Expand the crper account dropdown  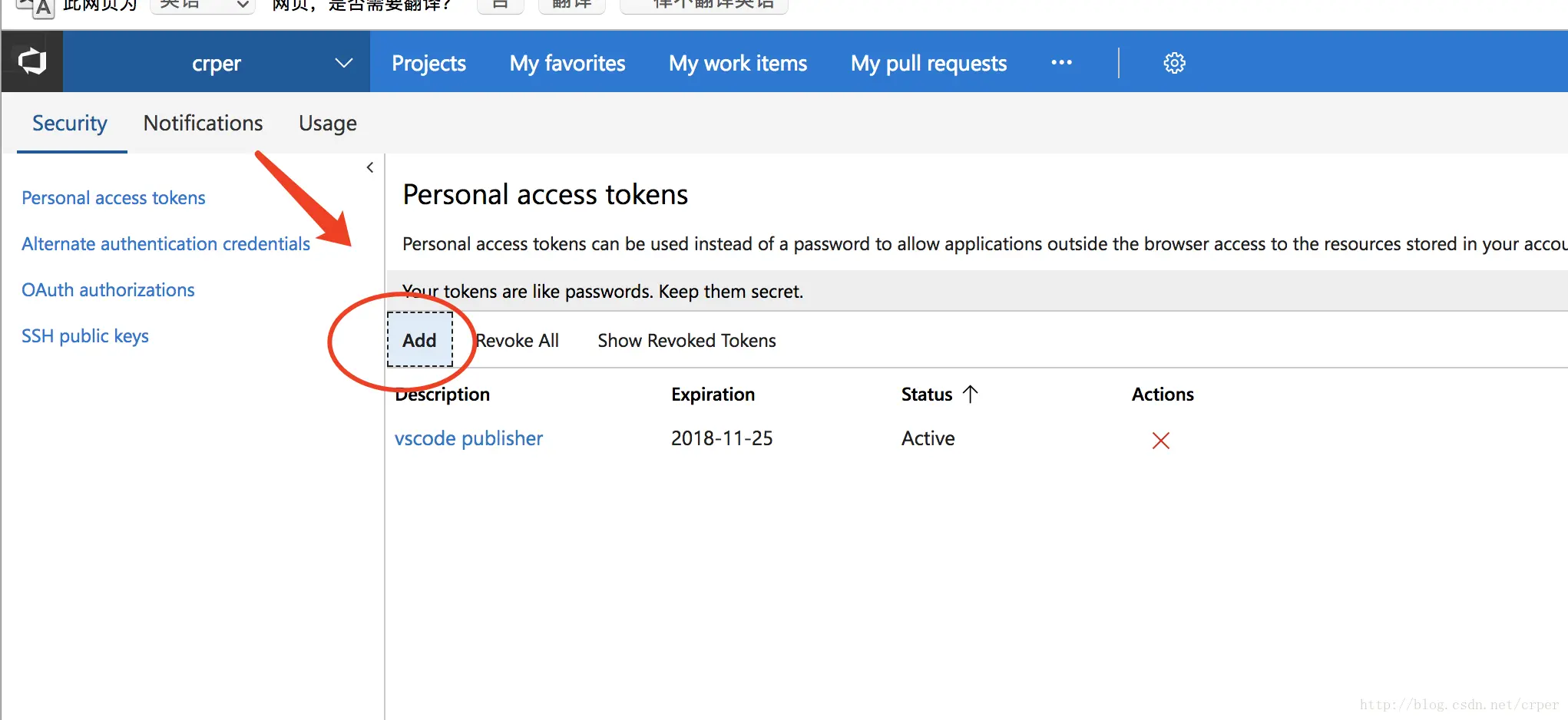343,63
